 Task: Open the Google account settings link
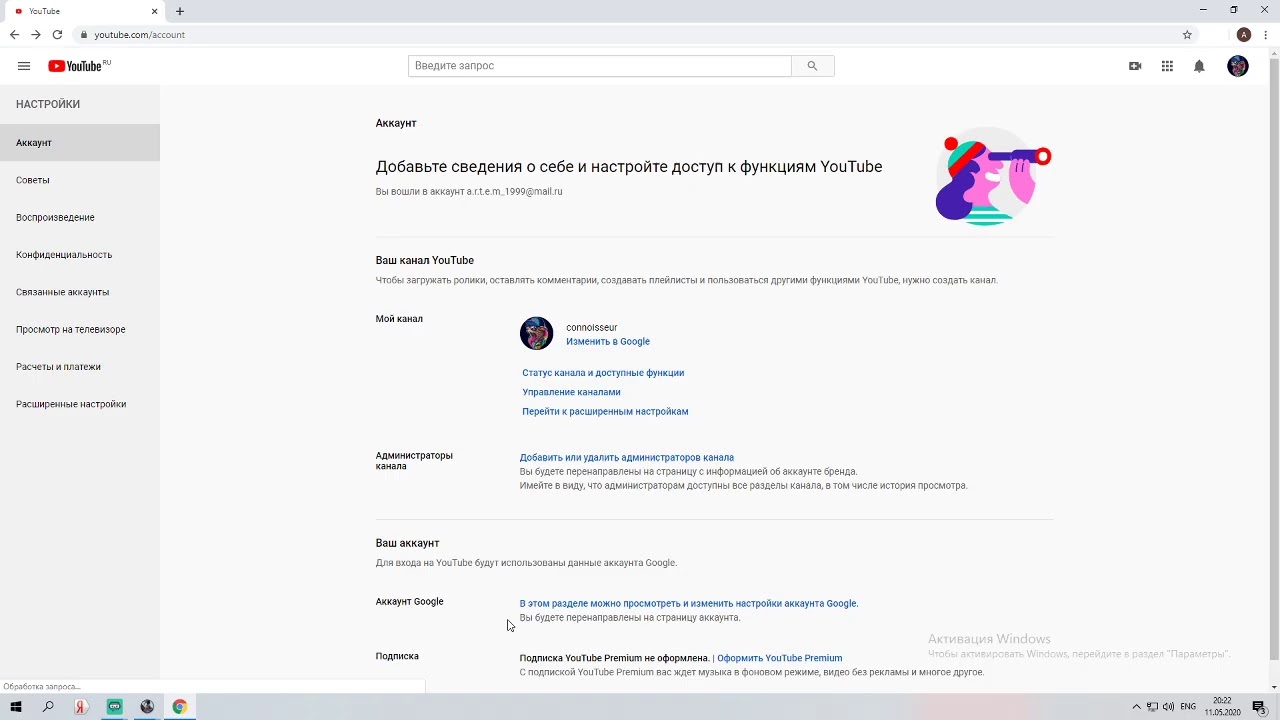click(x=689, y=603)
